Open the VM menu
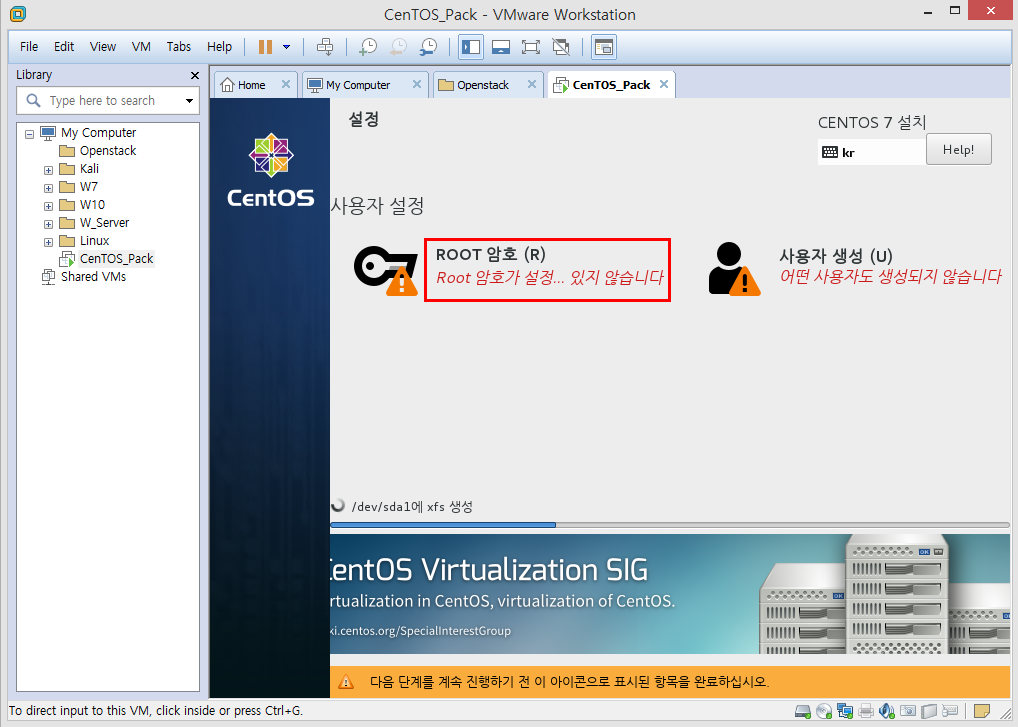 (141, 47)
